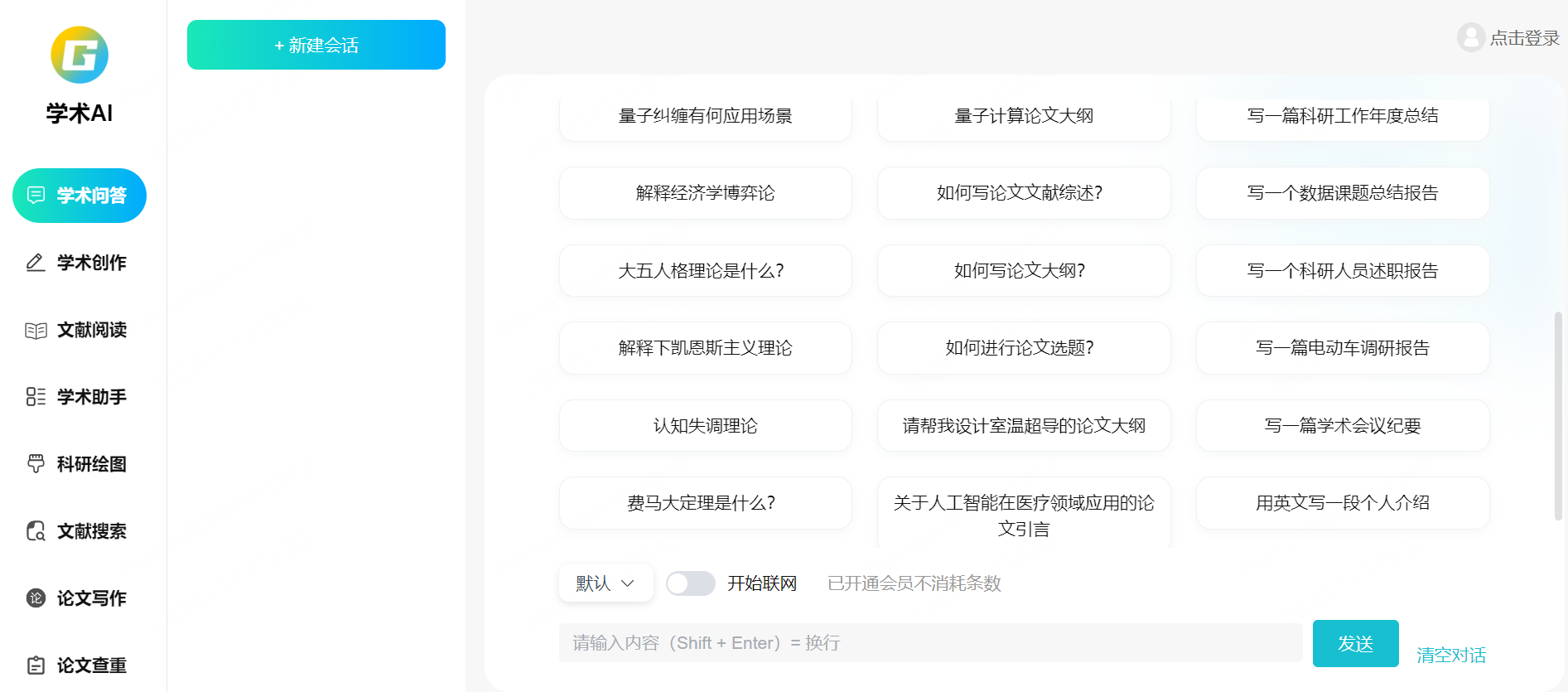This screenshot has height=692, width=1568.
Task: Expand the 默认 model dropdown
Action: 605,583
